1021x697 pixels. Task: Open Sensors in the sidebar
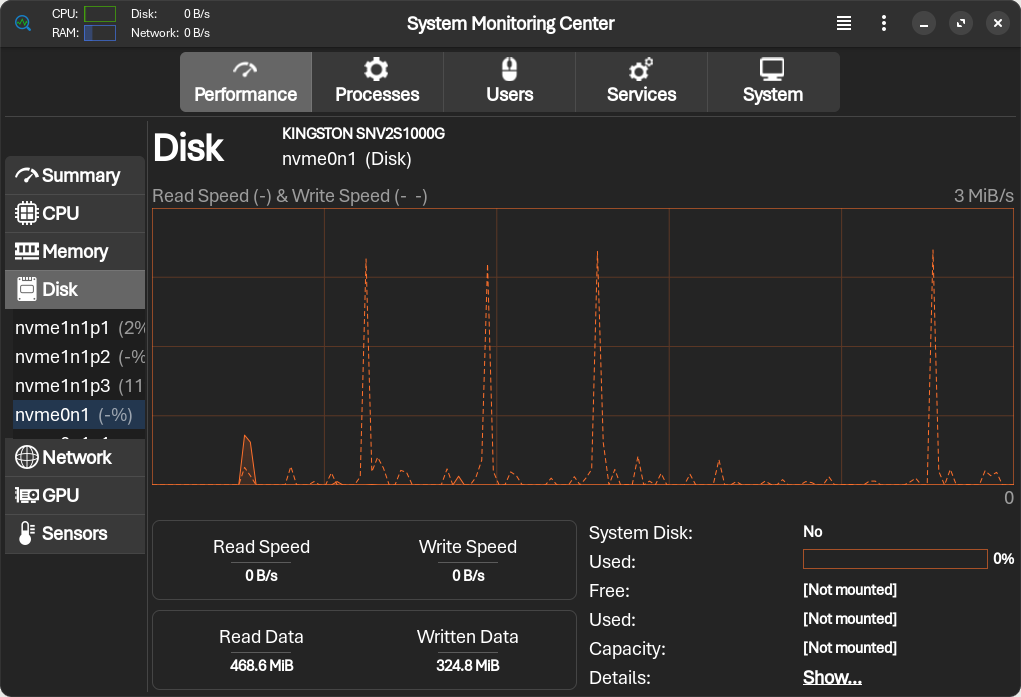[75, 534]
